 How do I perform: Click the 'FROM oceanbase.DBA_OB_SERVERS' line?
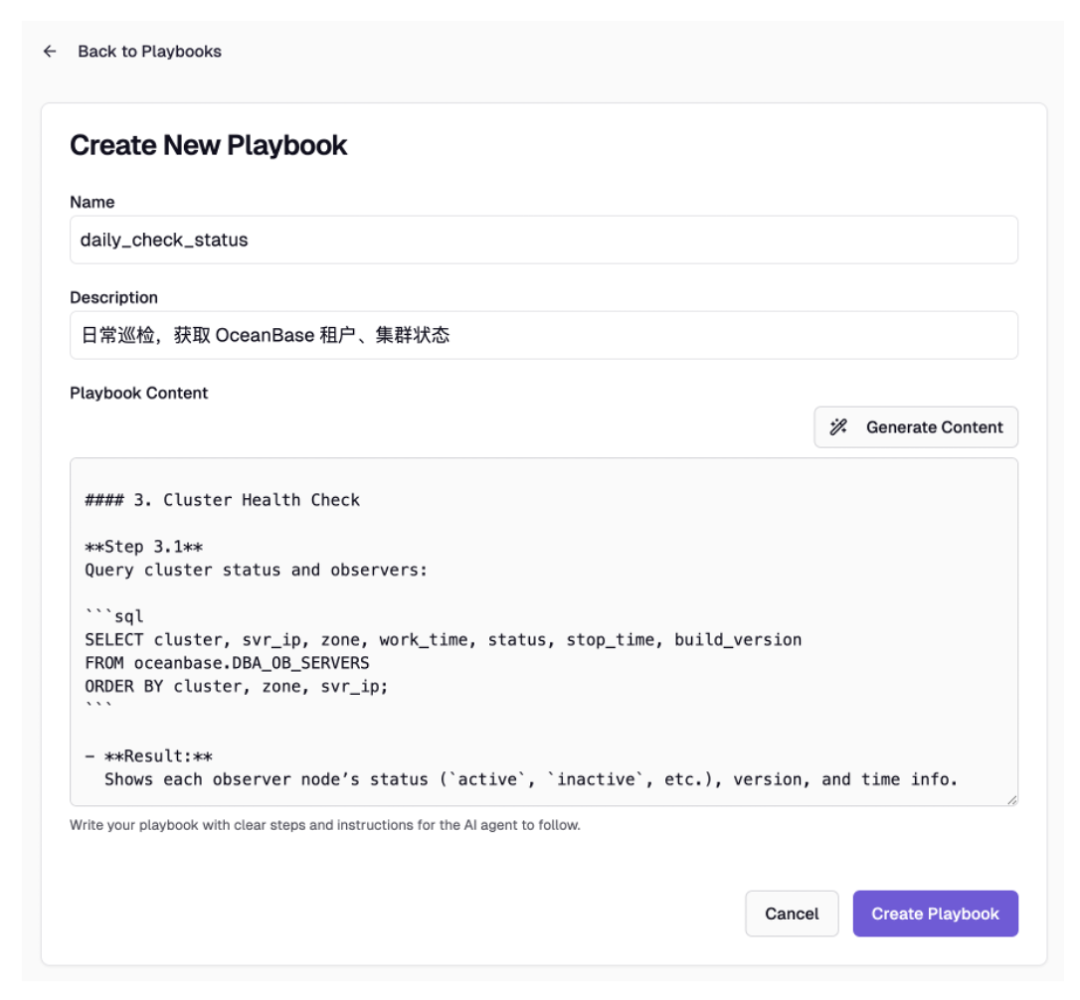[227, 663]
